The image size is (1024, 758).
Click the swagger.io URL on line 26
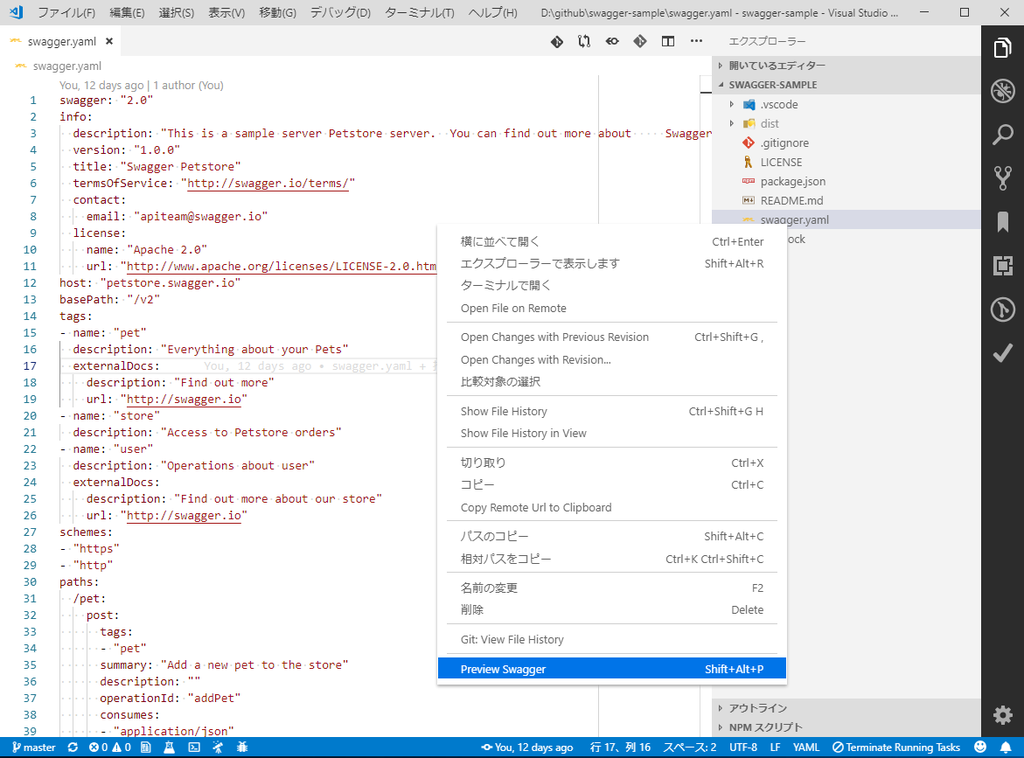[x=184, y=515]
